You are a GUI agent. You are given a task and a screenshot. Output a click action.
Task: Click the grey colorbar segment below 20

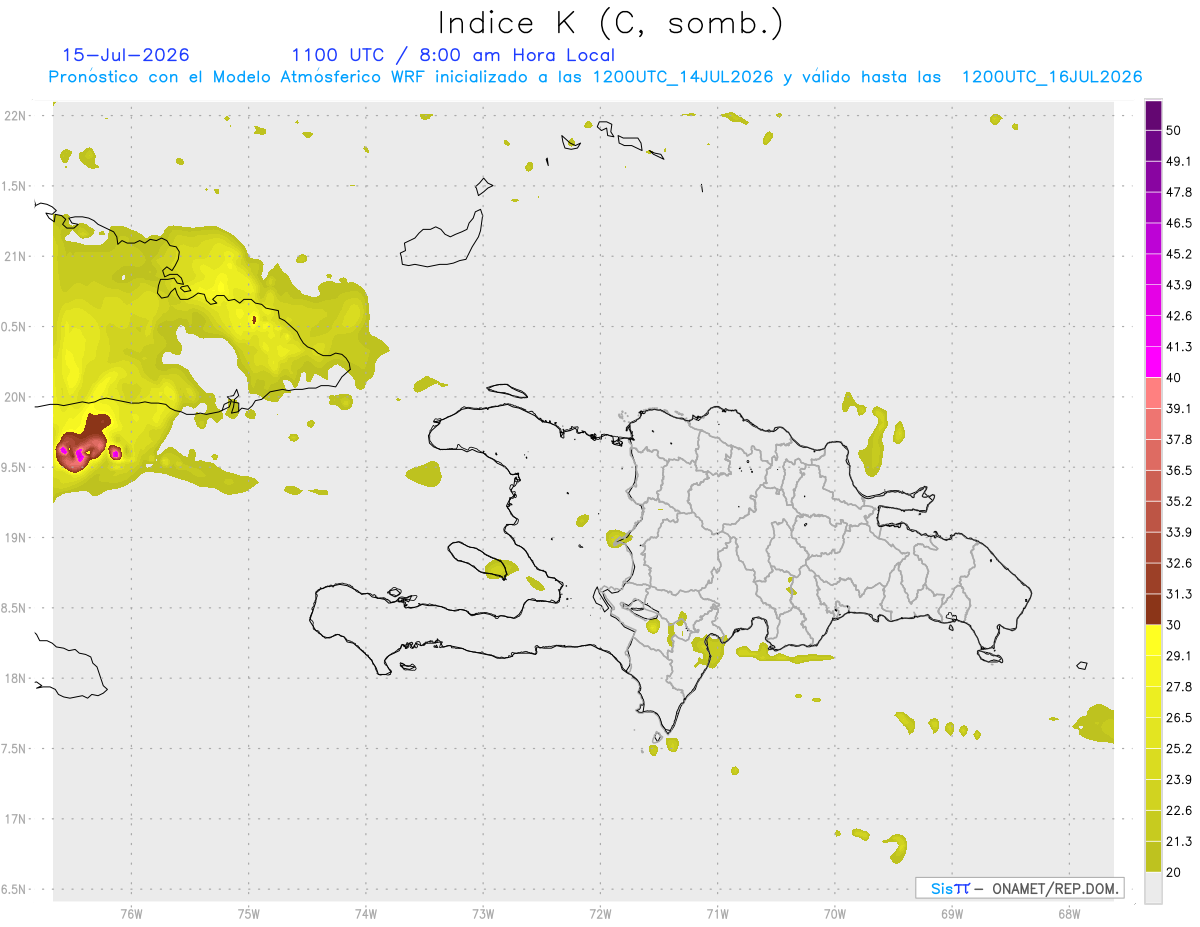pyautogui.click(x=1154, y=887)
